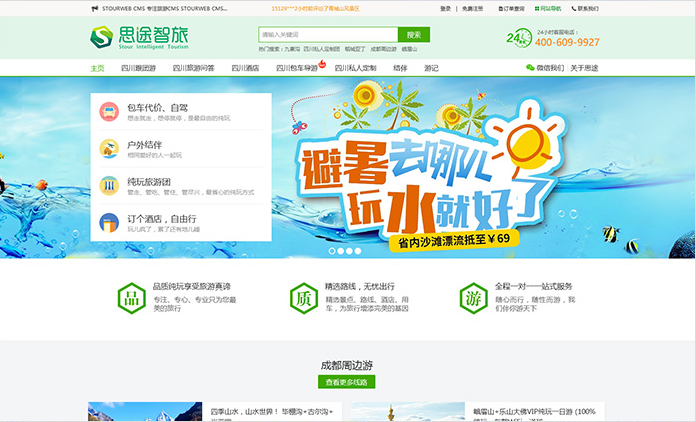Screen dimensions: 696x422
Task: Select the 四川私人定制团 hot search link
Action: 322,49
